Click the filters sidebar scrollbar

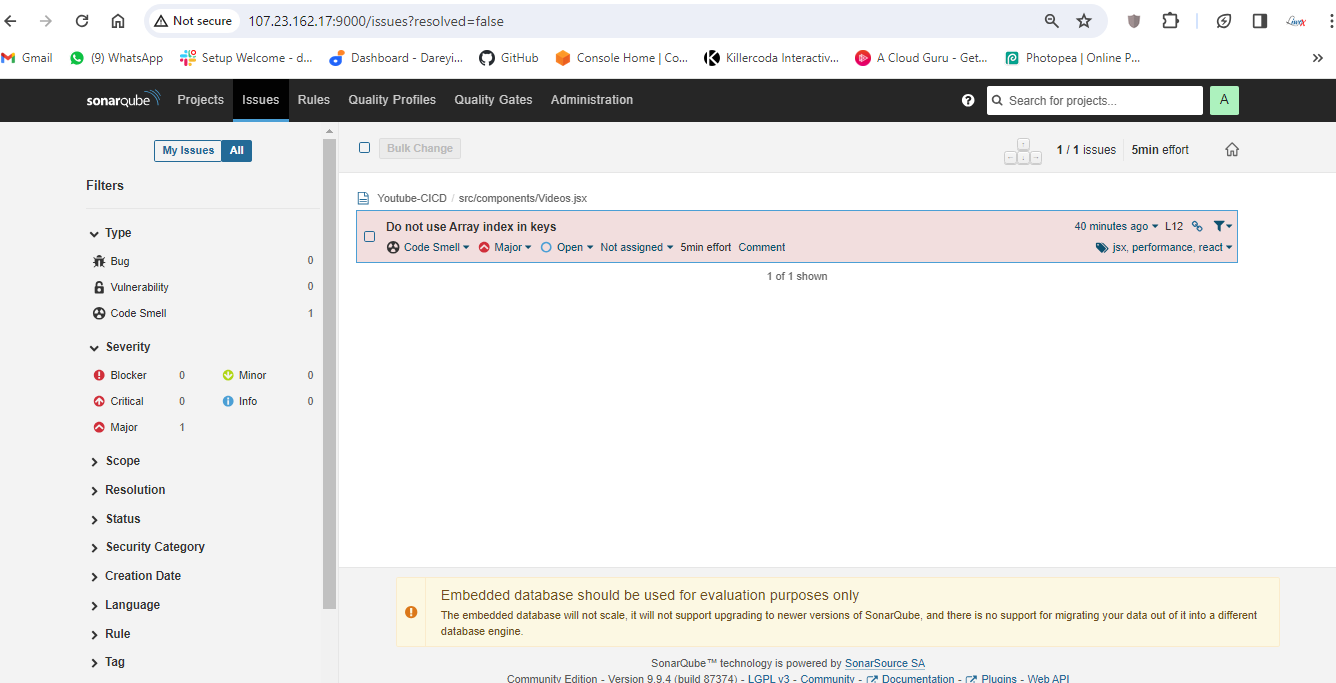(x=329, y=370)
